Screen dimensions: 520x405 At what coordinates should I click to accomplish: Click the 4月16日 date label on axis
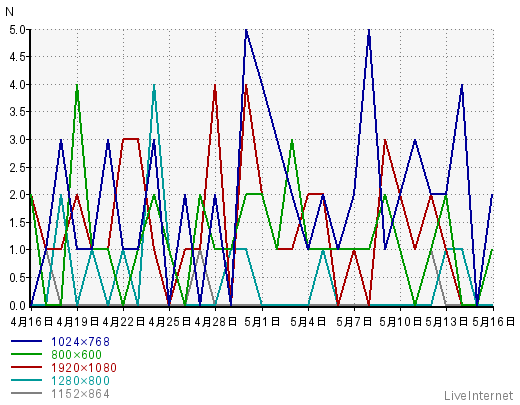[x=32, y=322]
